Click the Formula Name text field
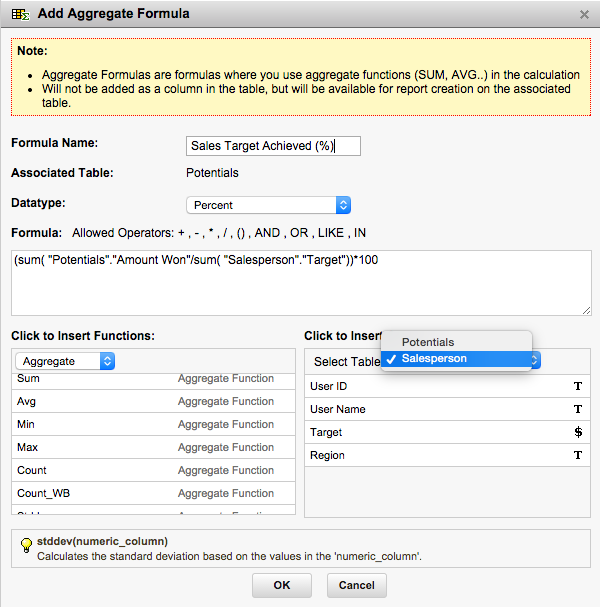This screenshot has height=610, width=600. point(273,146)
